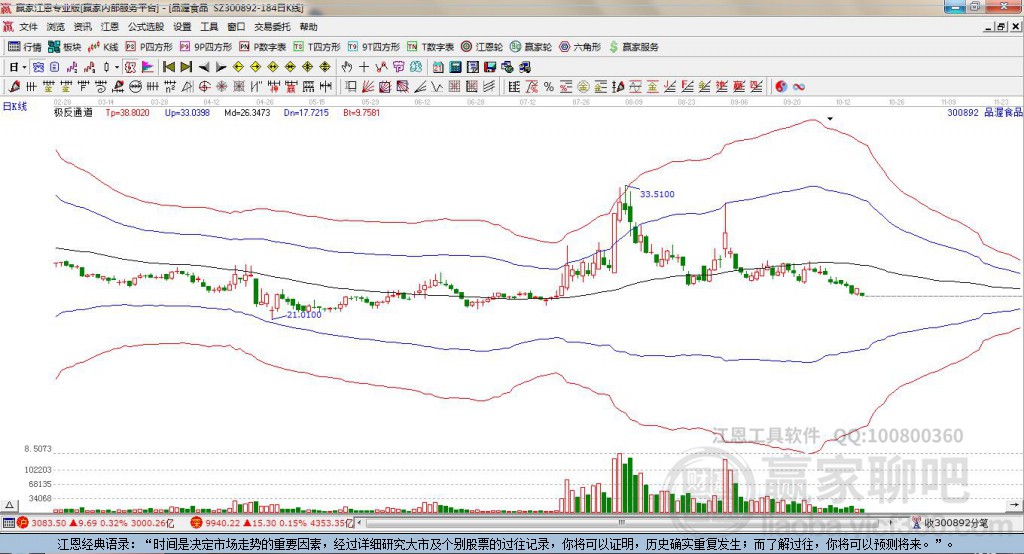Select the hand pan tool
The height and width of the screenshot is (554, 1024).
347,67
